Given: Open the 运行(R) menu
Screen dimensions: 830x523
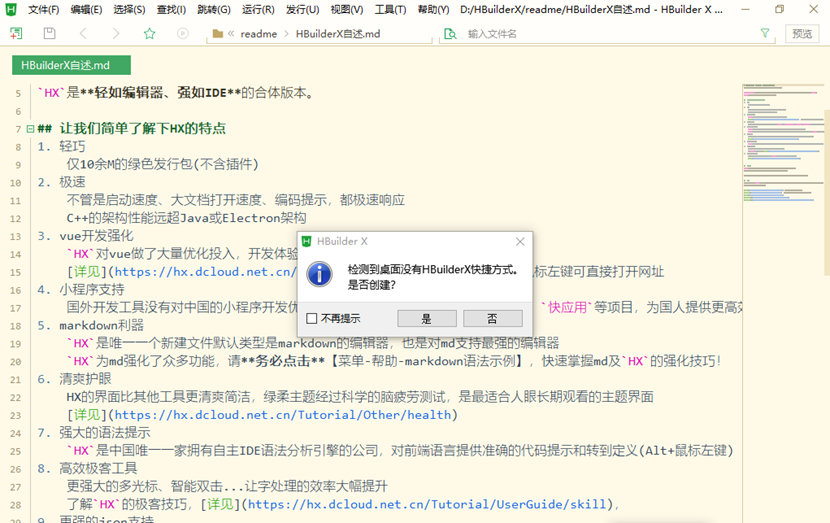Looking at the screenshot, I should 258,10.
